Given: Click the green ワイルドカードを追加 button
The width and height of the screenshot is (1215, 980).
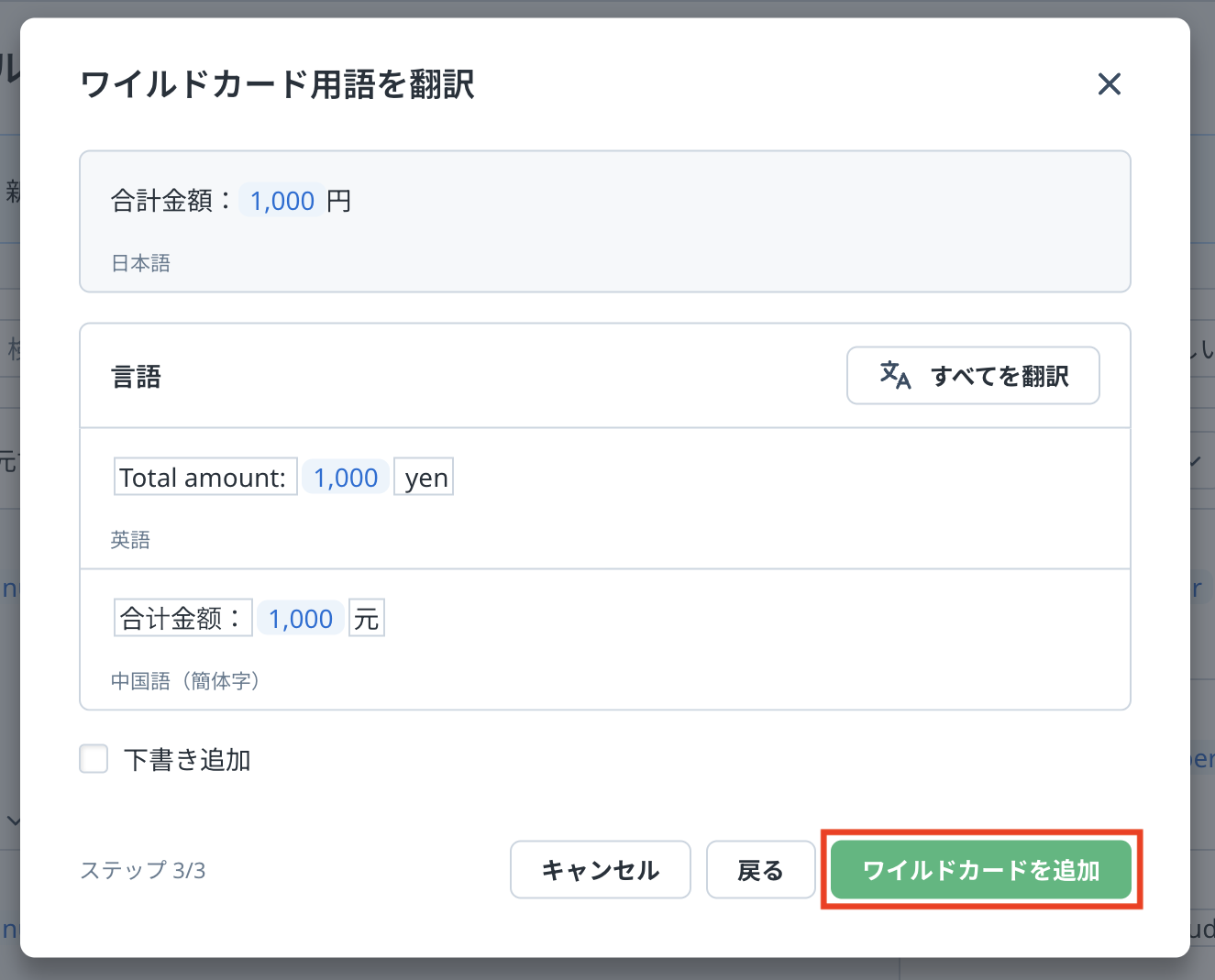Looking at the screenshot, I should (x=980, y=870).
